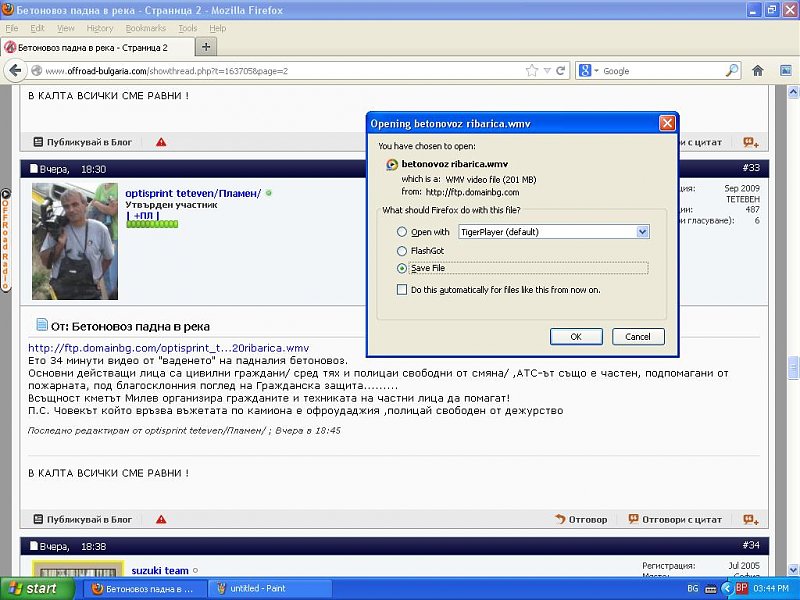The width and height of the screenshot is (800, 600).
Task: Open the History menu
Action: pos(100,28)
